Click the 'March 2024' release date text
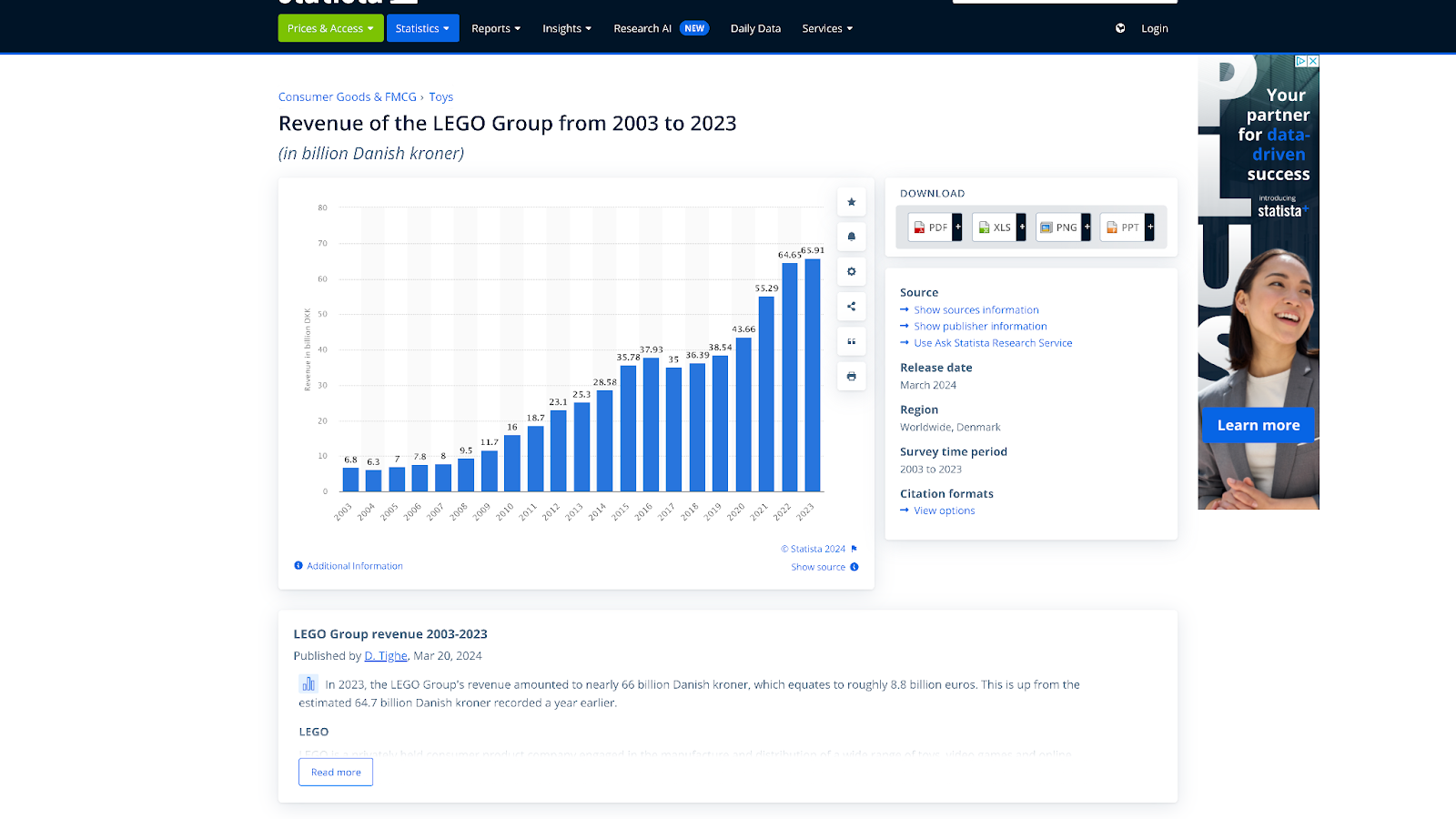 click(x=928, y=385)
